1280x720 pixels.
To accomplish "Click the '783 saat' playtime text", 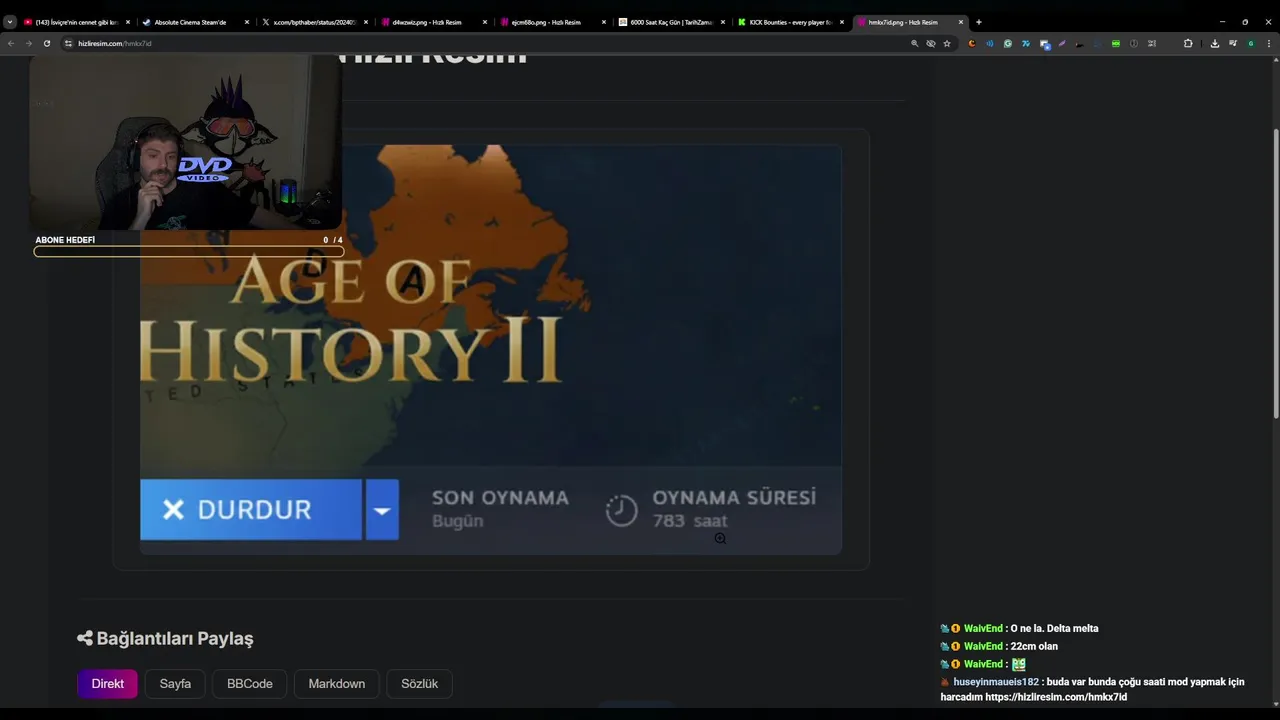I will coord(690,521).
